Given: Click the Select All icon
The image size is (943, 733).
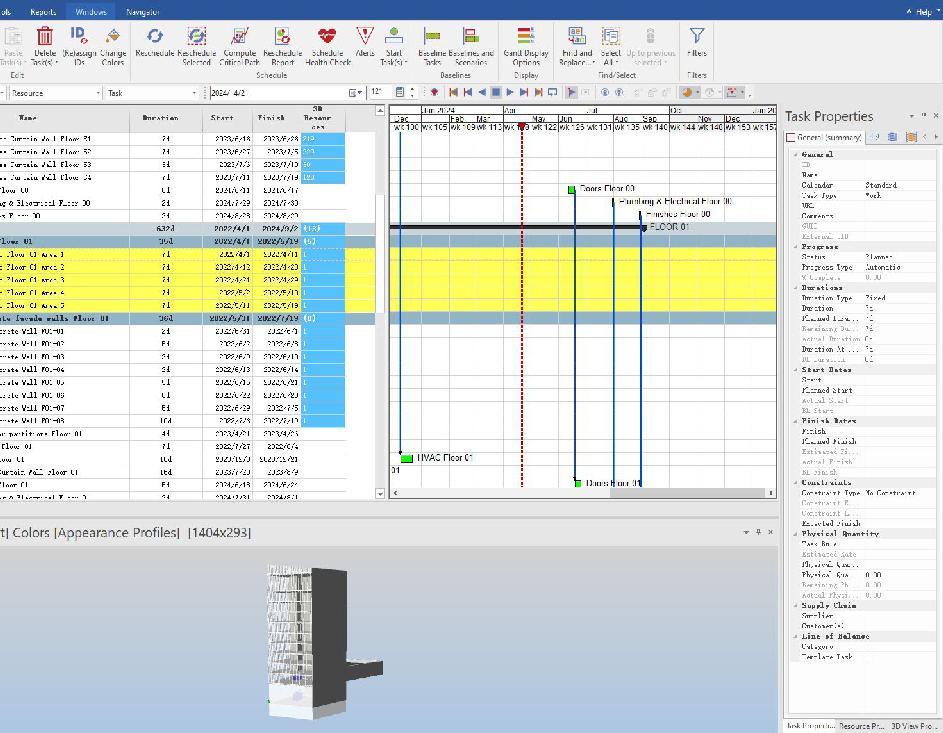Looking at the screenshot, I should pyautogui.click(x=610, y=36).
